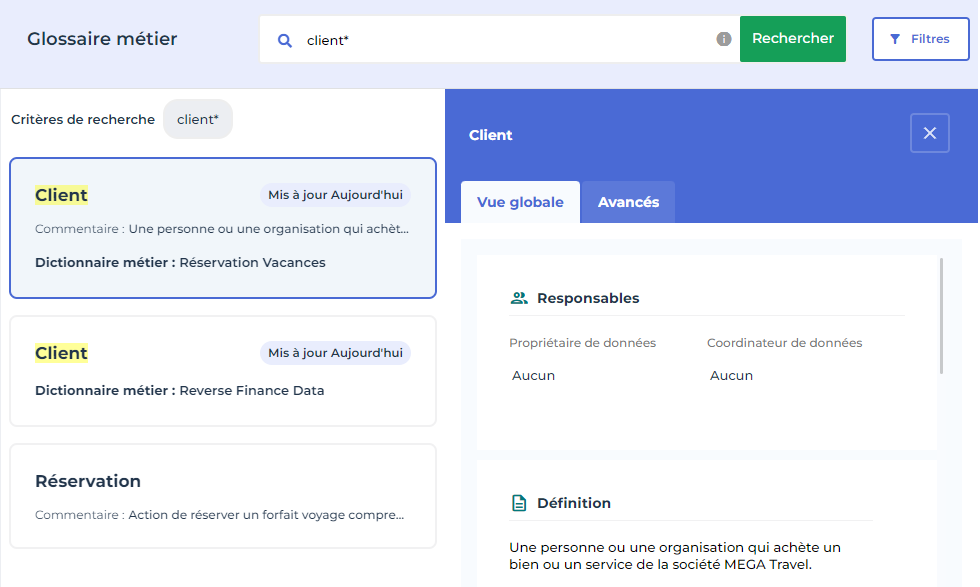
Task: Click the Responsables people icon
Action: (519, 298)
